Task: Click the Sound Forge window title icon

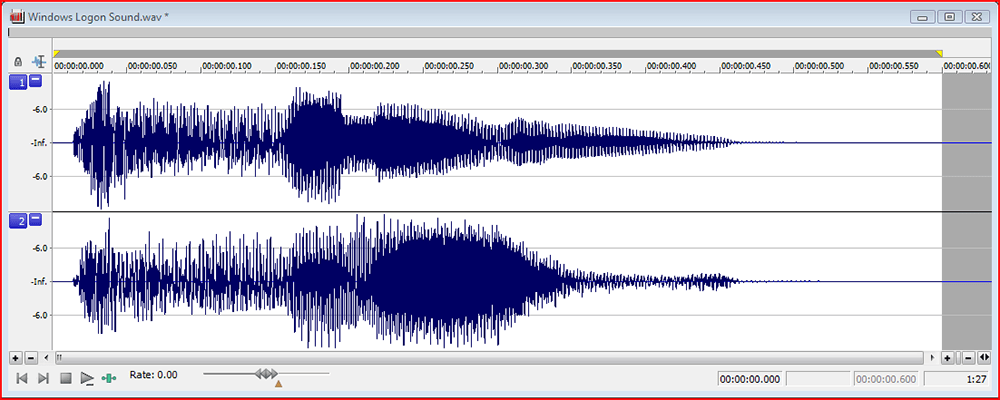Action: click(x=17, y=17)
